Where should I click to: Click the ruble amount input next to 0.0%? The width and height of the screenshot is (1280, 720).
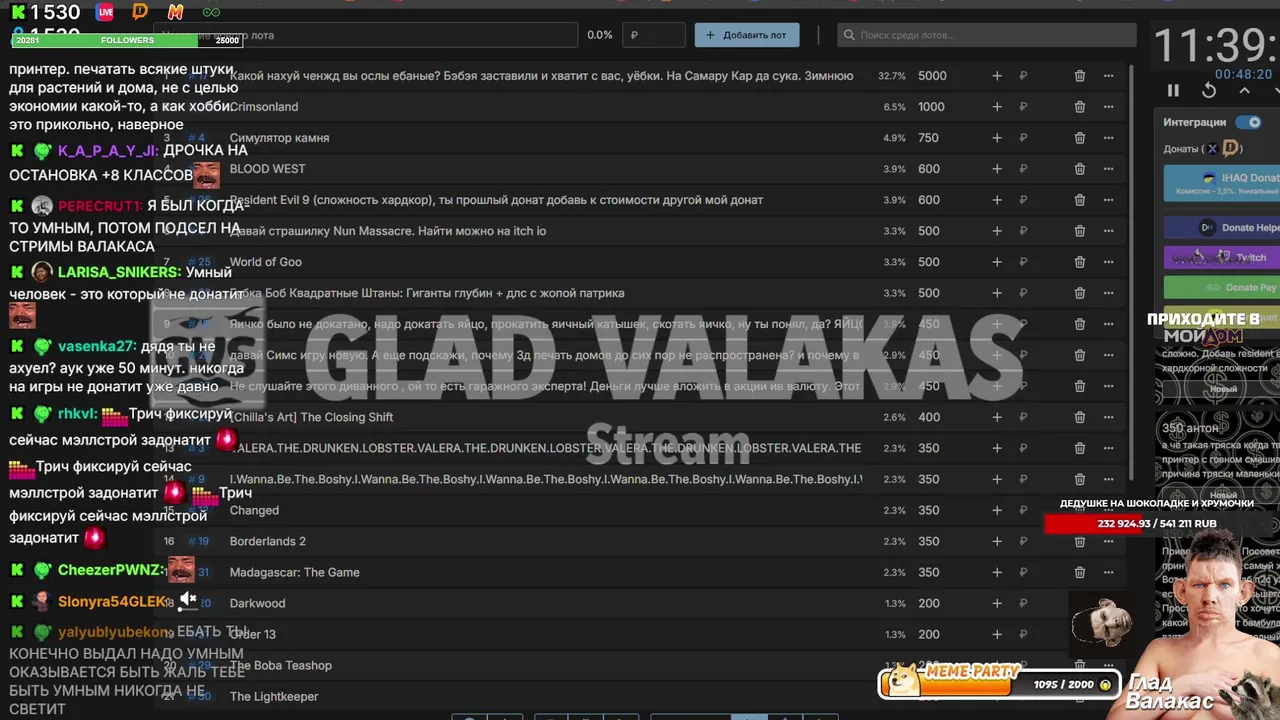pyautogui.click(x=654, y=35)
